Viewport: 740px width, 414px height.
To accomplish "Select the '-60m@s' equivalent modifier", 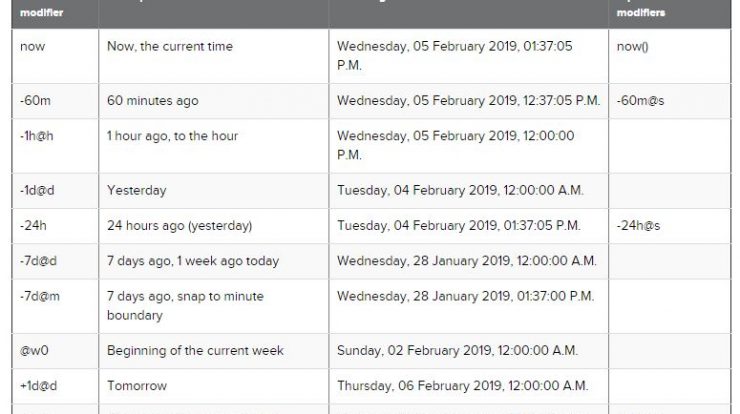I will [640, 101].
